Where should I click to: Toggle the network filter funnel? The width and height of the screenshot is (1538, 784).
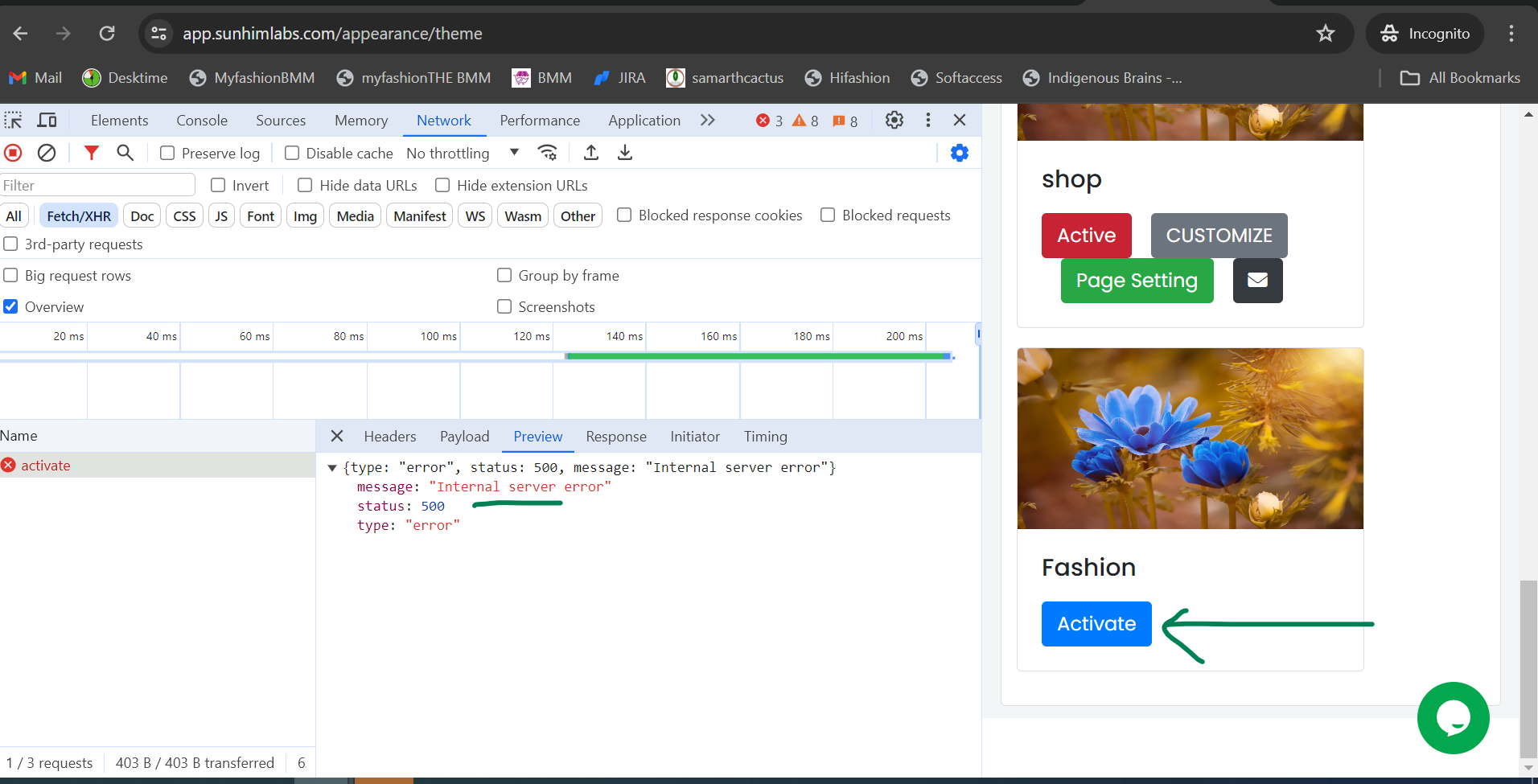point(92,153)
